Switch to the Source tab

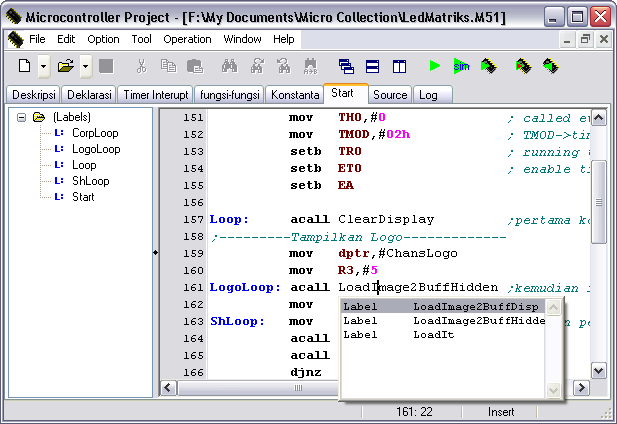tap(390, 95)
